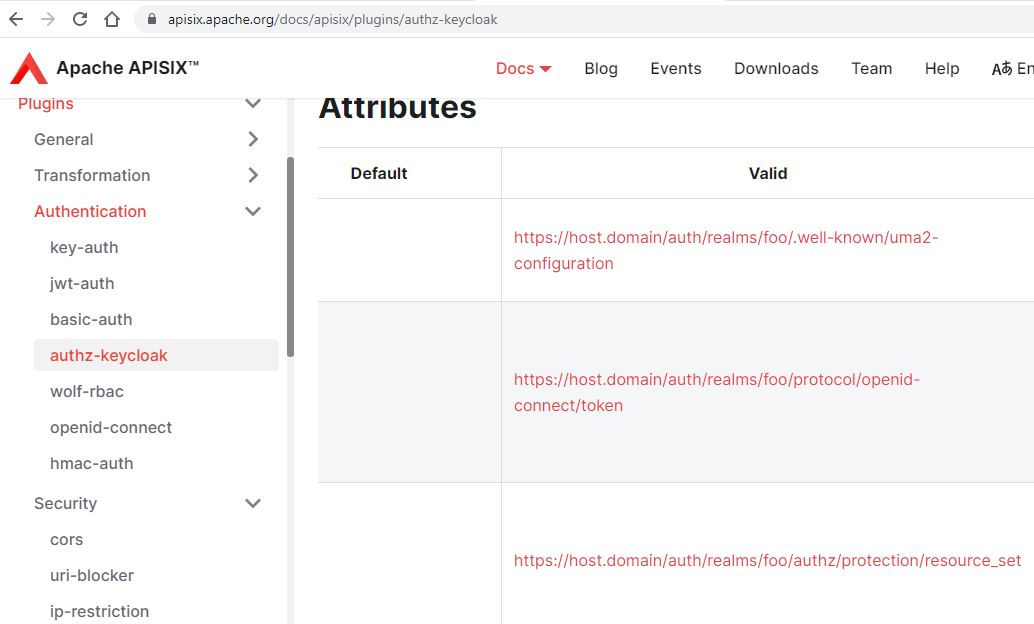Image resolution: width=1034 pixels, height=624 pixels.
Task: Open the uma2-configuration well-known URL link
Action: tap(725, 250)
